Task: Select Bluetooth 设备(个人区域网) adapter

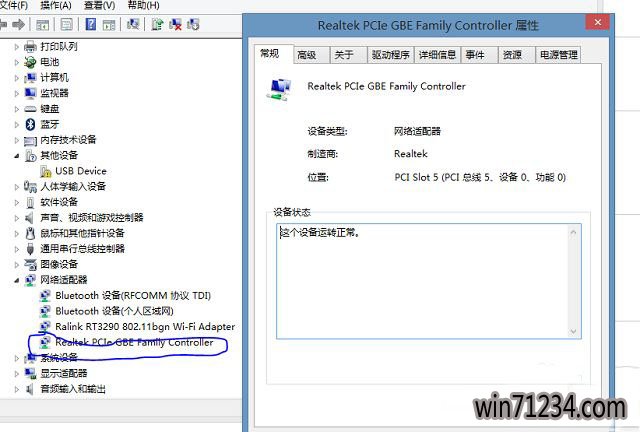Action: pyautogui.click(x=115, y=311)
